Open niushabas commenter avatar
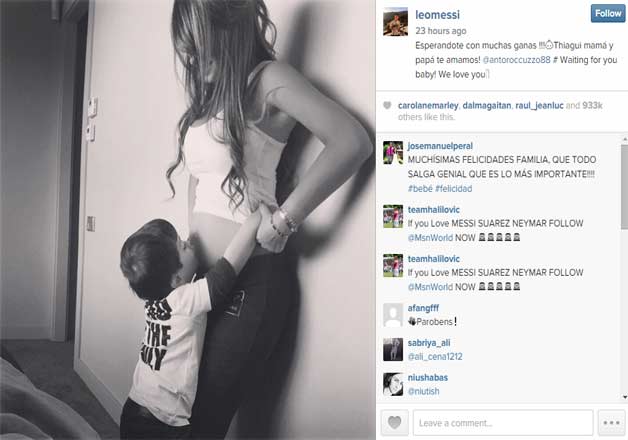 pos(393,384)
